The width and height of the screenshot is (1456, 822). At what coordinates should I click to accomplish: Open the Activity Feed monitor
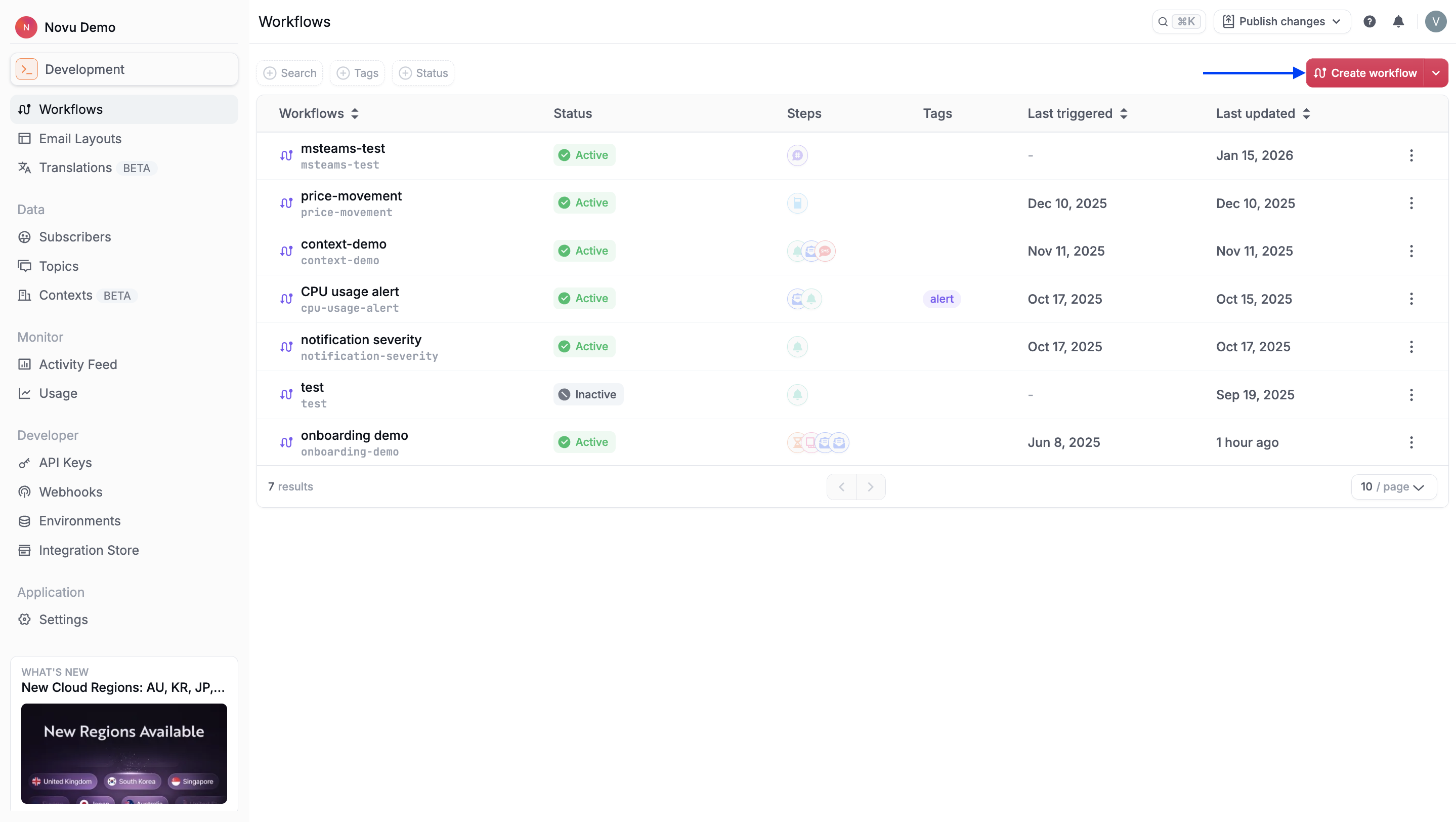coord(78,364)
